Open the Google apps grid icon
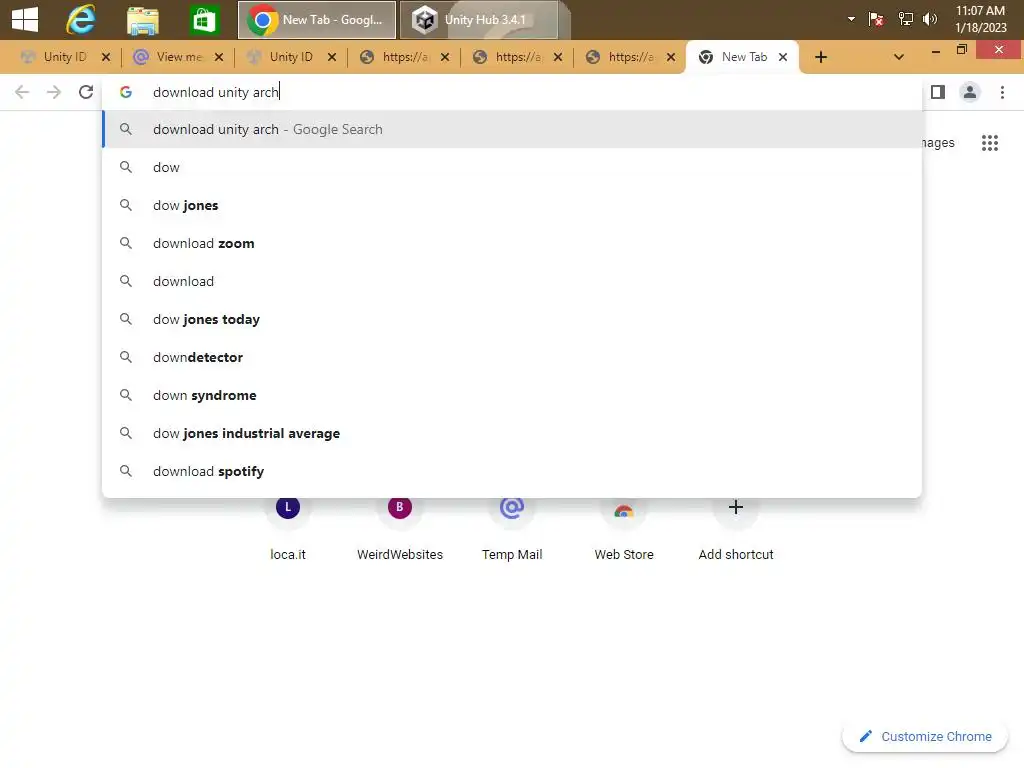Image resolution: width=1024 pixels, height=768 pixels. (x=990, y=142)
